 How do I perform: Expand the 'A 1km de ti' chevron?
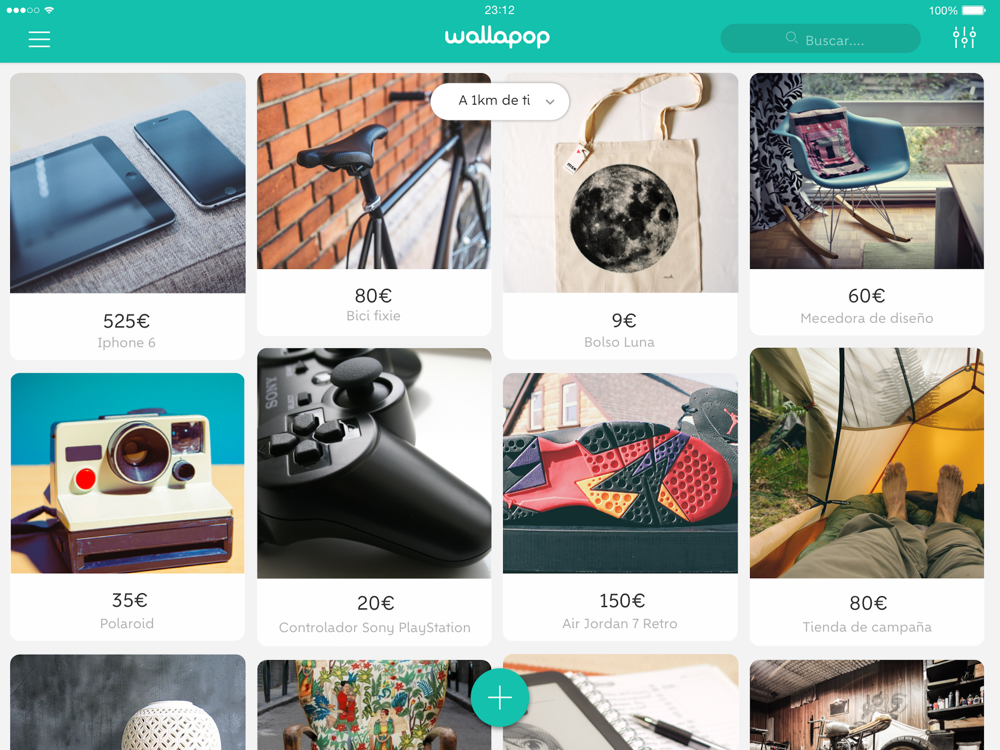pos(550,101)
